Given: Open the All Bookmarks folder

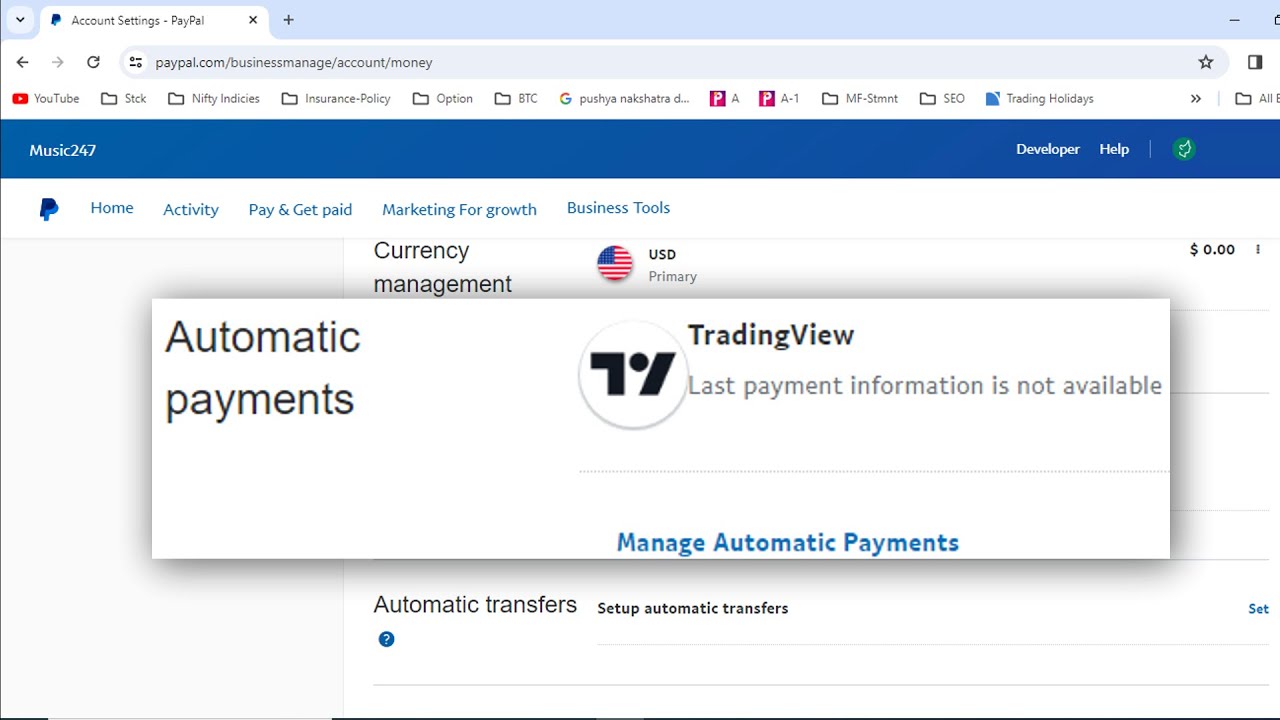Looking at the screenshot, I should coord(1257,98).
